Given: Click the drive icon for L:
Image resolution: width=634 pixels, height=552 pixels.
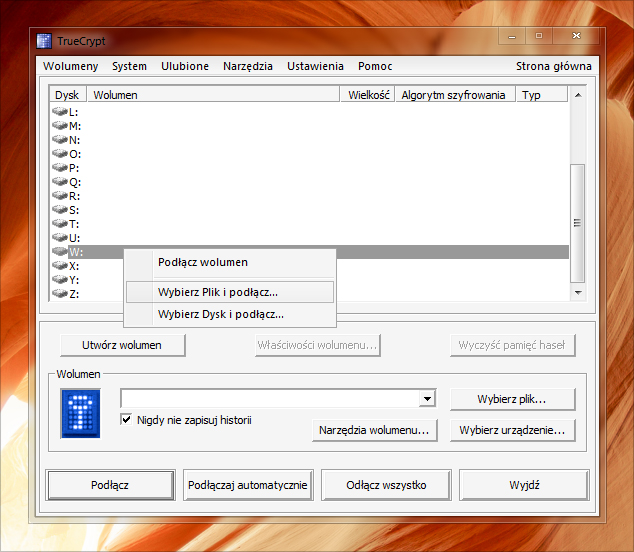Looking at the screenshot, I should tap(60, 112).
